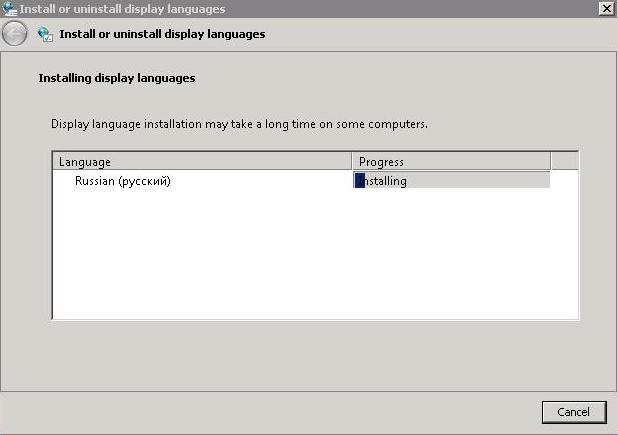Image resolution: width=618 pixels, height=435 pixels.
Task: Click the empty area of the language list
Action: click(x=315, y=254)
